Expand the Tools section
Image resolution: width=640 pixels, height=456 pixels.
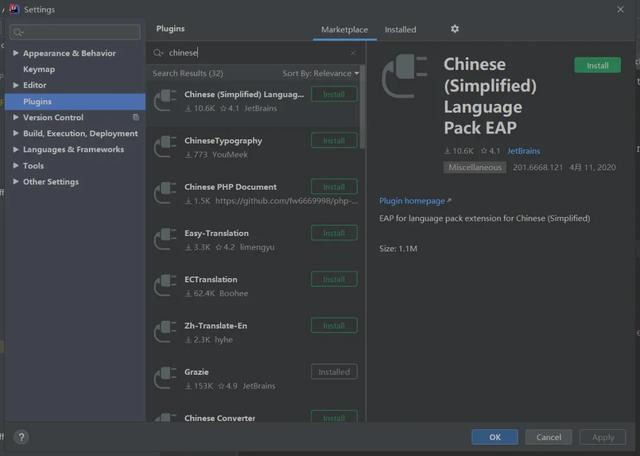pos(16,165)
